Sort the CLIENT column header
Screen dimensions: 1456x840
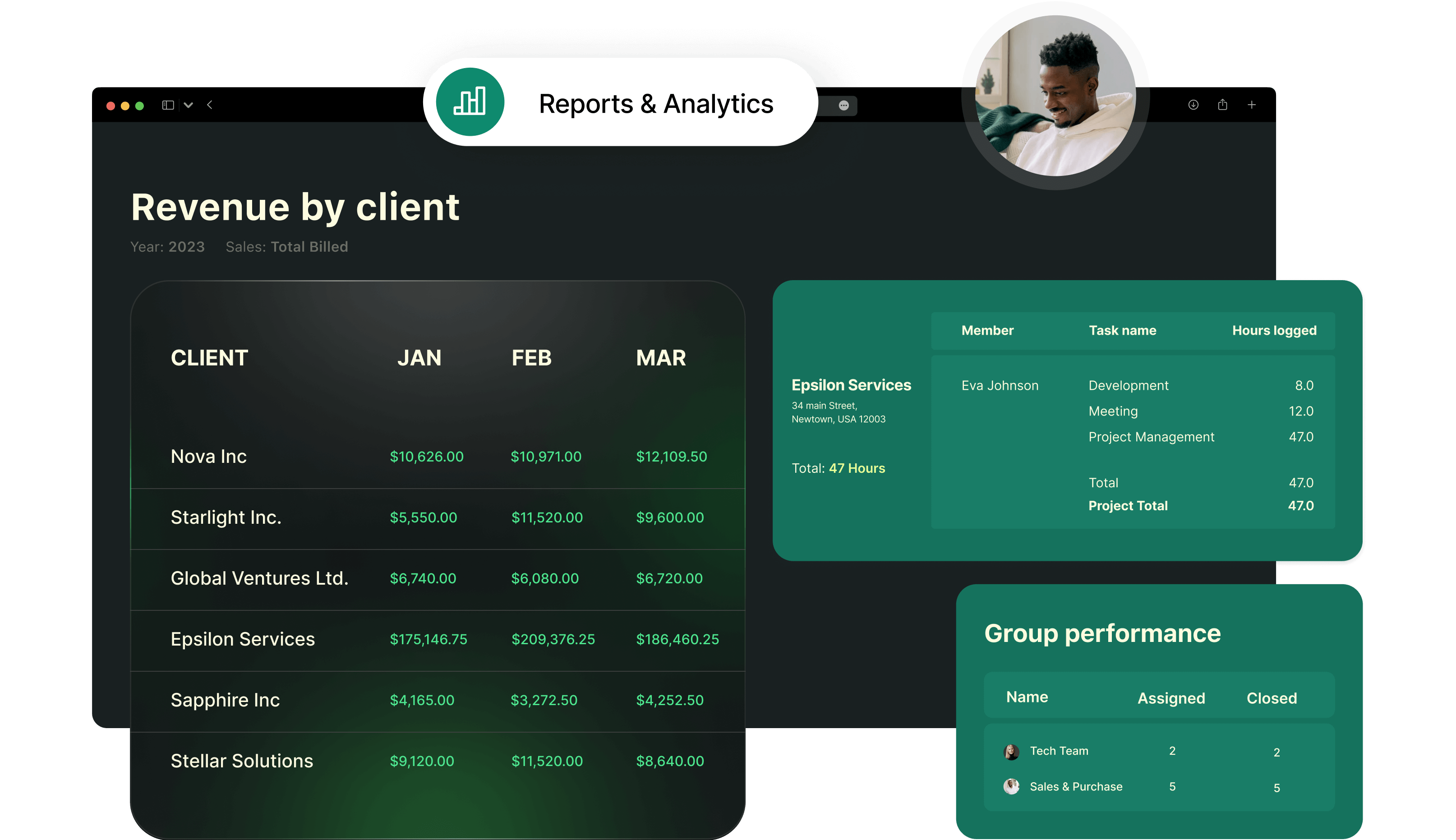coord(209,357)
